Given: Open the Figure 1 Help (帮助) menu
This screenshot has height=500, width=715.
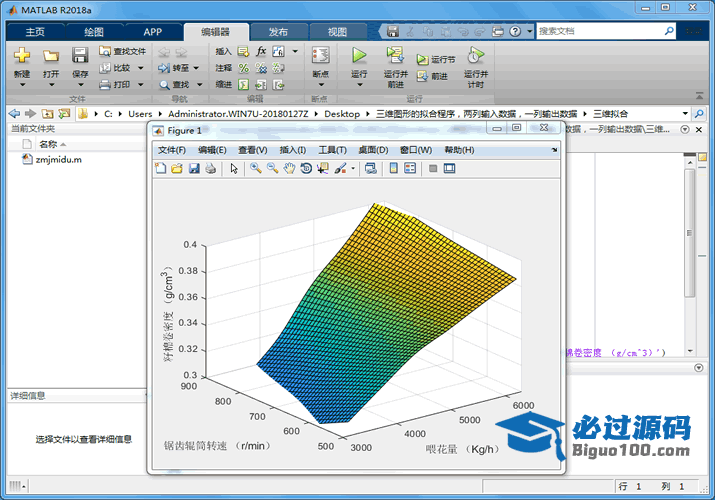Looking at the screenshot, I should click(x=459, y=150).
